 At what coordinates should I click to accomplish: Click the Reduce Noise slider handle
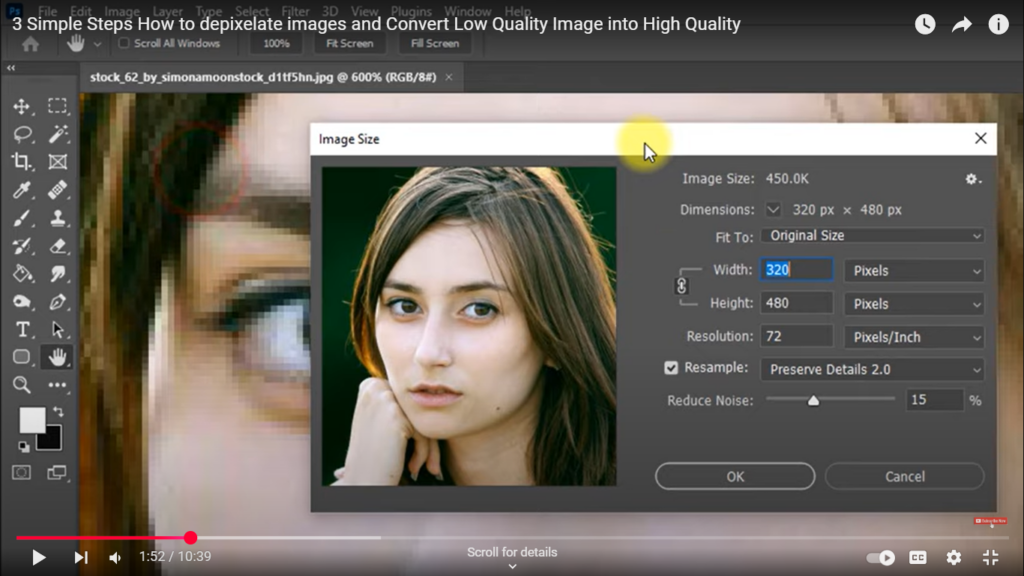[x=813, y=400]
